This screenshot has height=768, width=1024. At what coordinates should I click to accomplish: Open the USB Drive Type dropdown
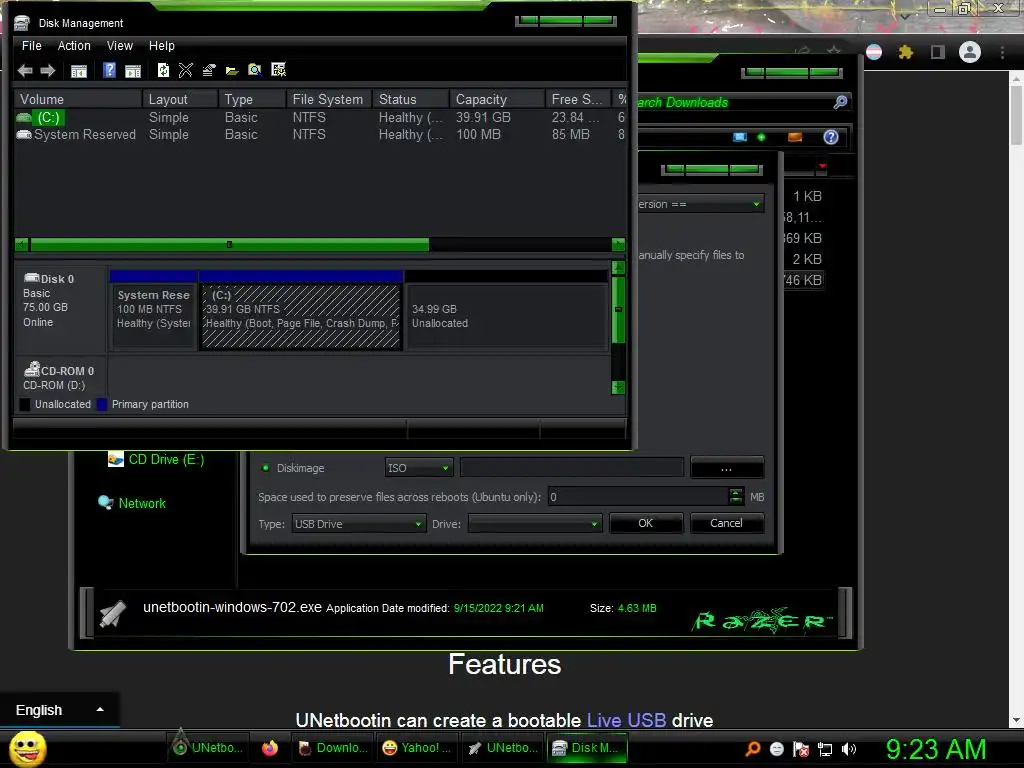pos(358,524)
